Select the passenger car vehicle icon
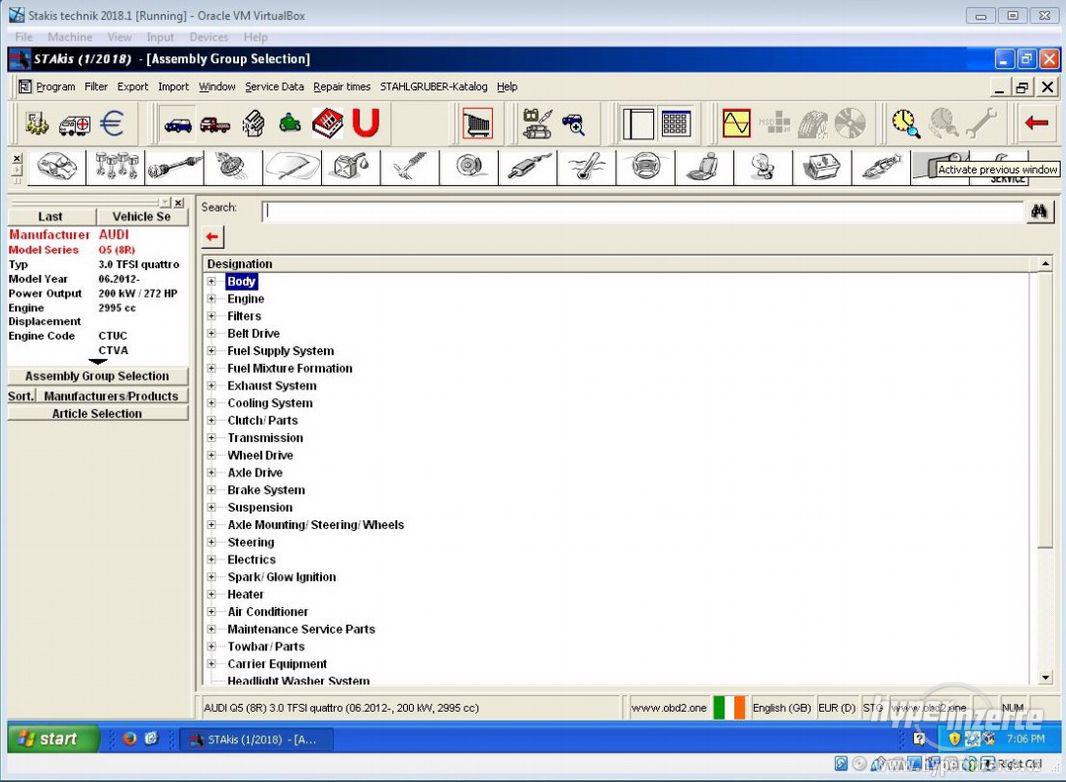Screen dimensions: 1066x782 (x=179, y=124)
